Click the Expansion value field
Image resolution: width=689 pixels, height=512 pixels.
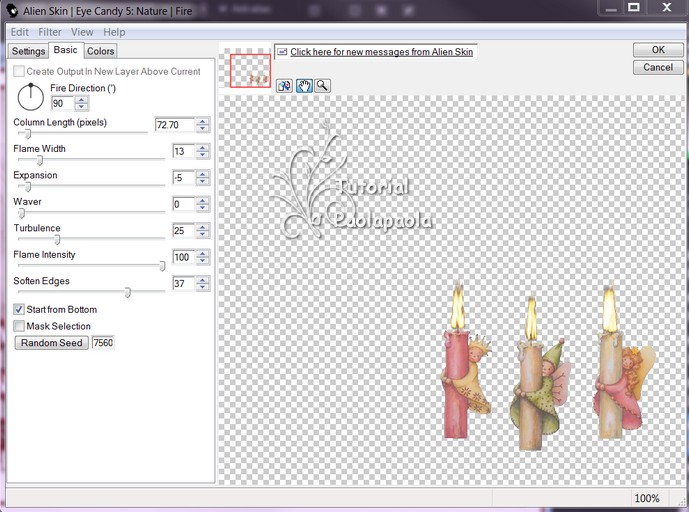tap(184, 178)
